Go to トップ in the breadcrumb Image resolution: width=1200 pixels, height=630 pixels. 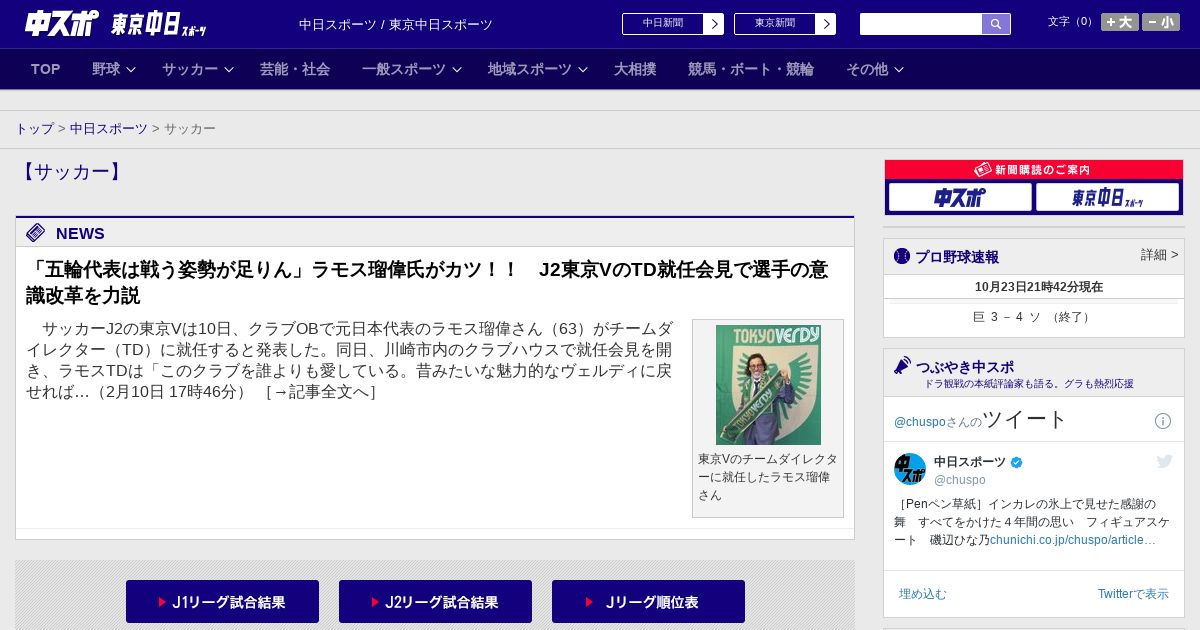coord(34,129)
